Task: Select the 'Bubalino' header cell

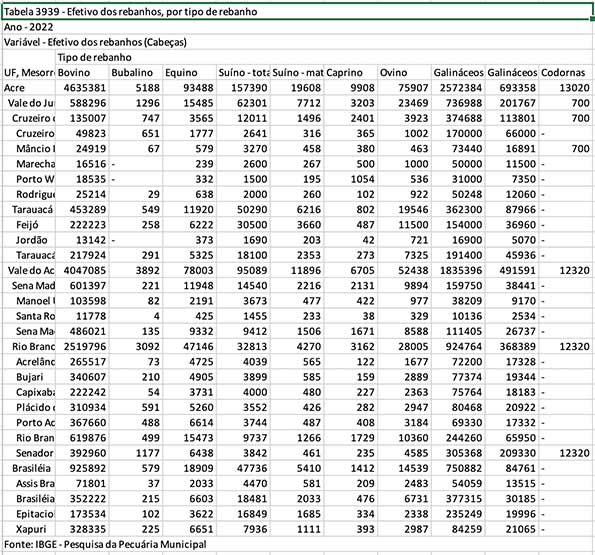Action: pos(136,72)
